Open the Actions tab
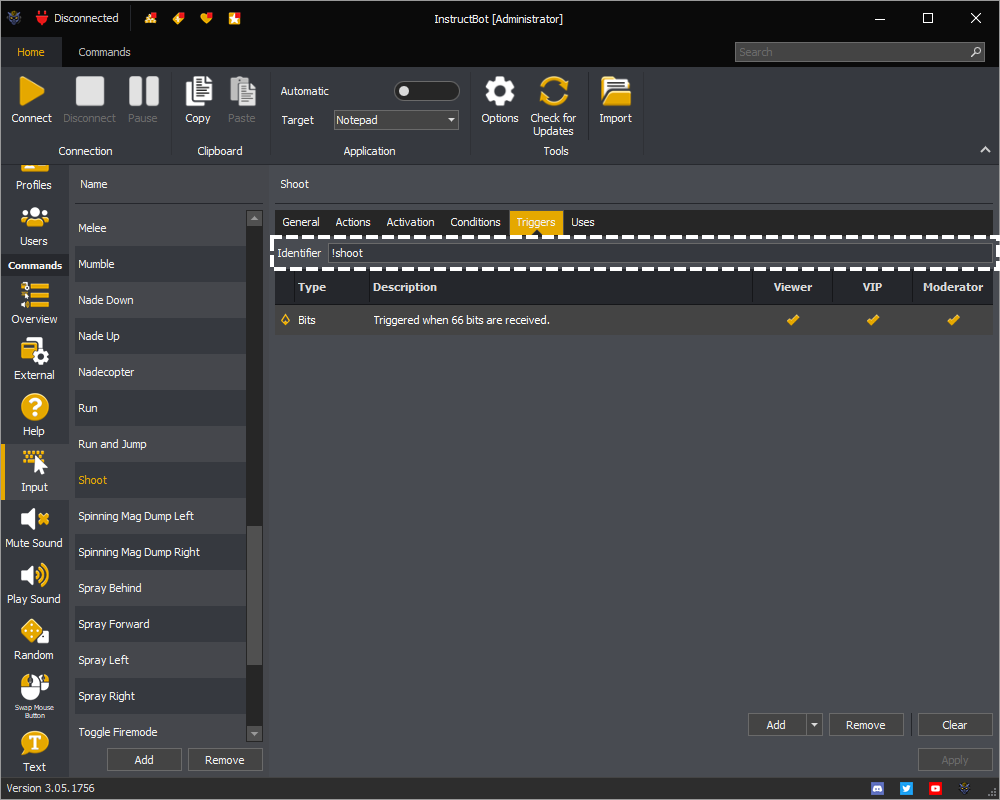Screen dimensions: 1000x800 tap(353, 222)
